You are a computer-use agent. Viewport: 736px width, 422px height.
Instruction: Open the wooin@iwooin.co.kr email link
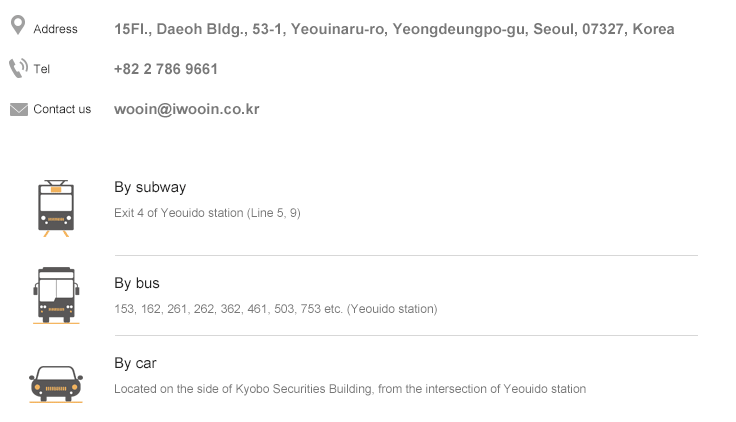click(186, 109)
